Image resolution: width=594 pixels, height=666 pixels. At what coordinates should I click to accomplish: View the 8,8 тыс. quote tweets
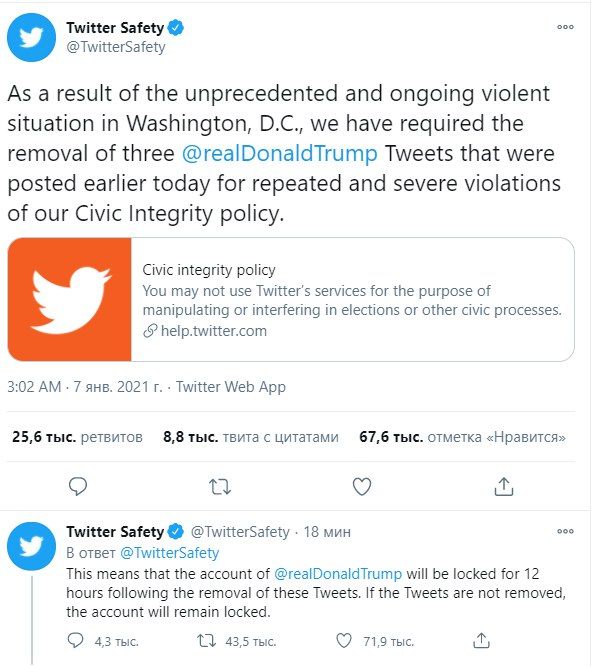tap(251, 437)
